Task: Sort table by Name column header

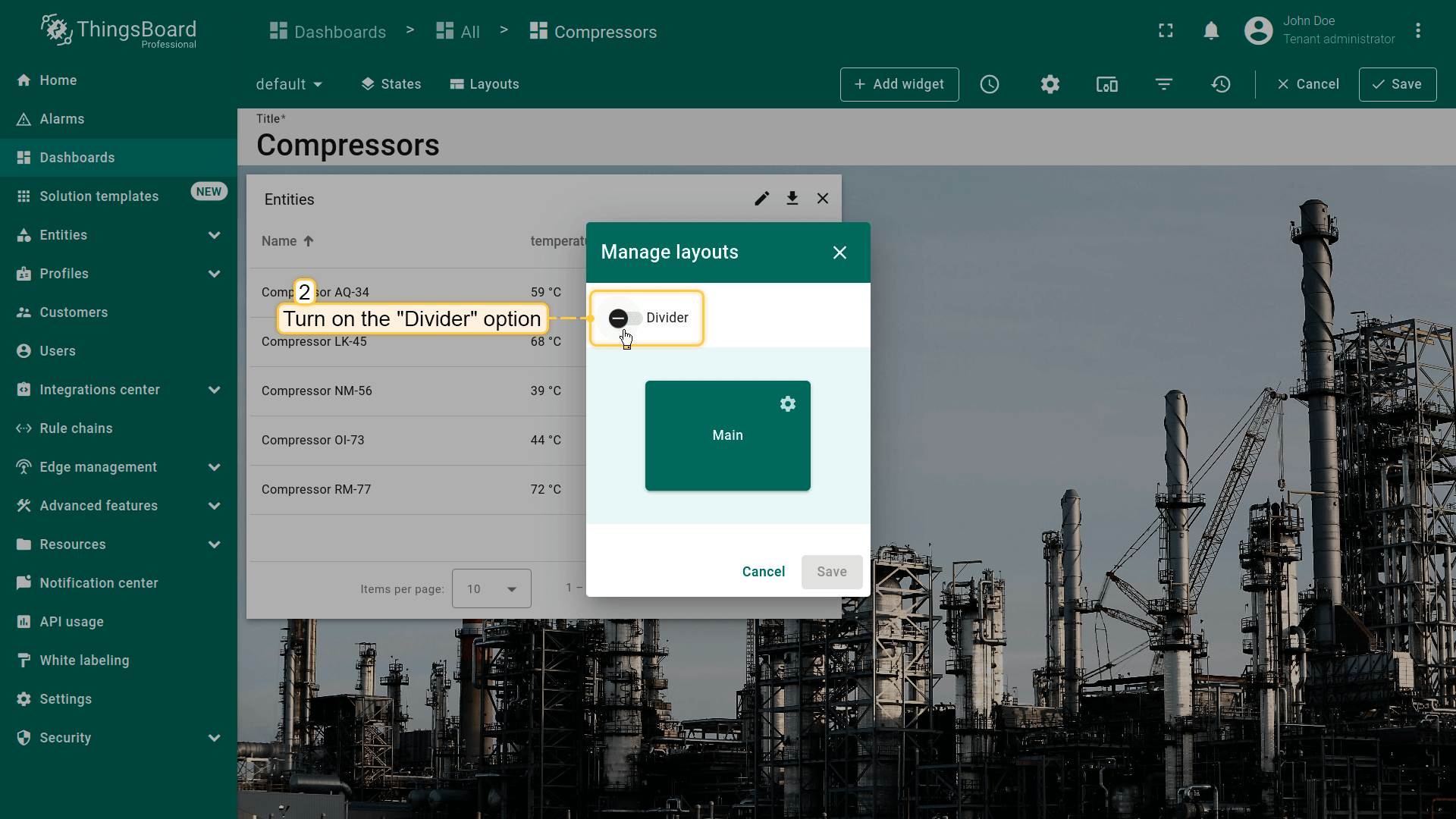Action: tap(280, 241)
